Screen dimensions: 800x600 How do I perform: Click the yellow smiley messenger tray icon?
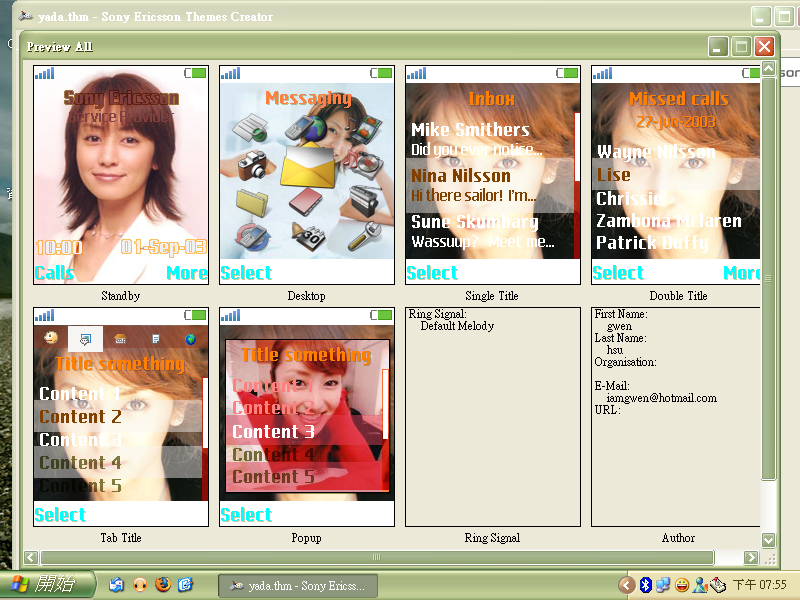click(682, 585)
